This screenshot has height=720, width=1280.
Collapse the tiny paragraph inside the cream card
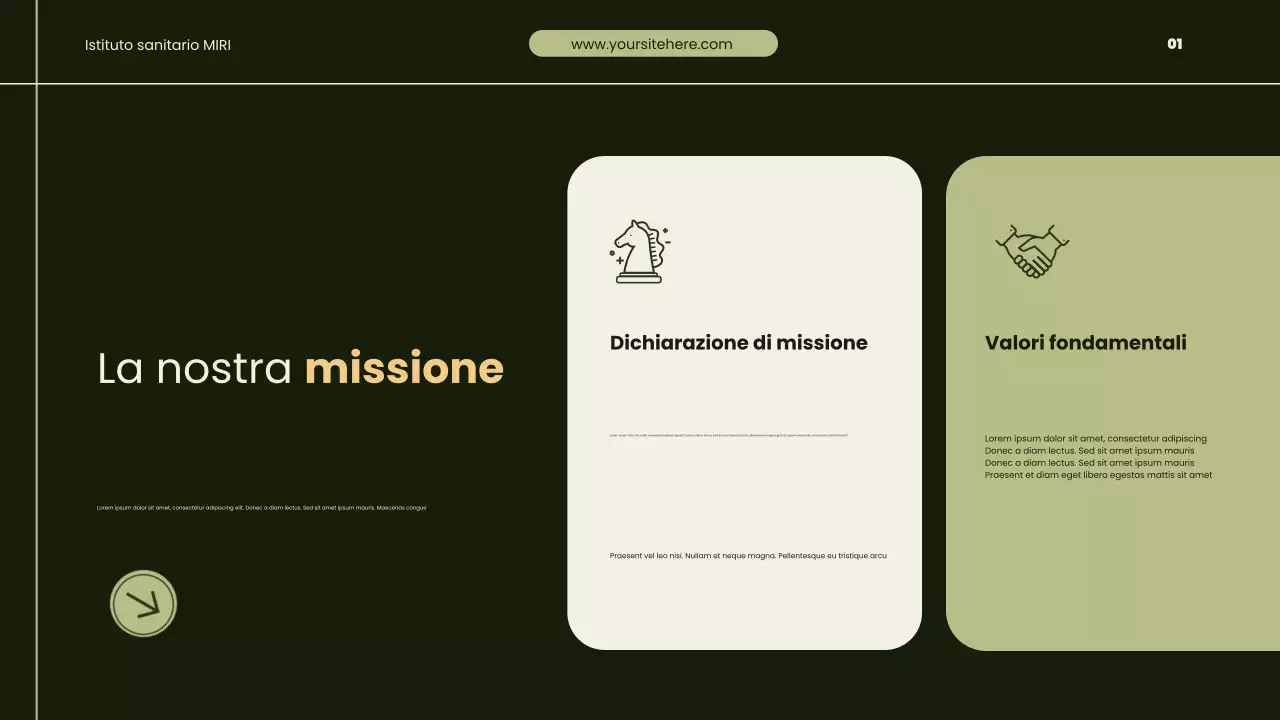[x=727, y=434]
